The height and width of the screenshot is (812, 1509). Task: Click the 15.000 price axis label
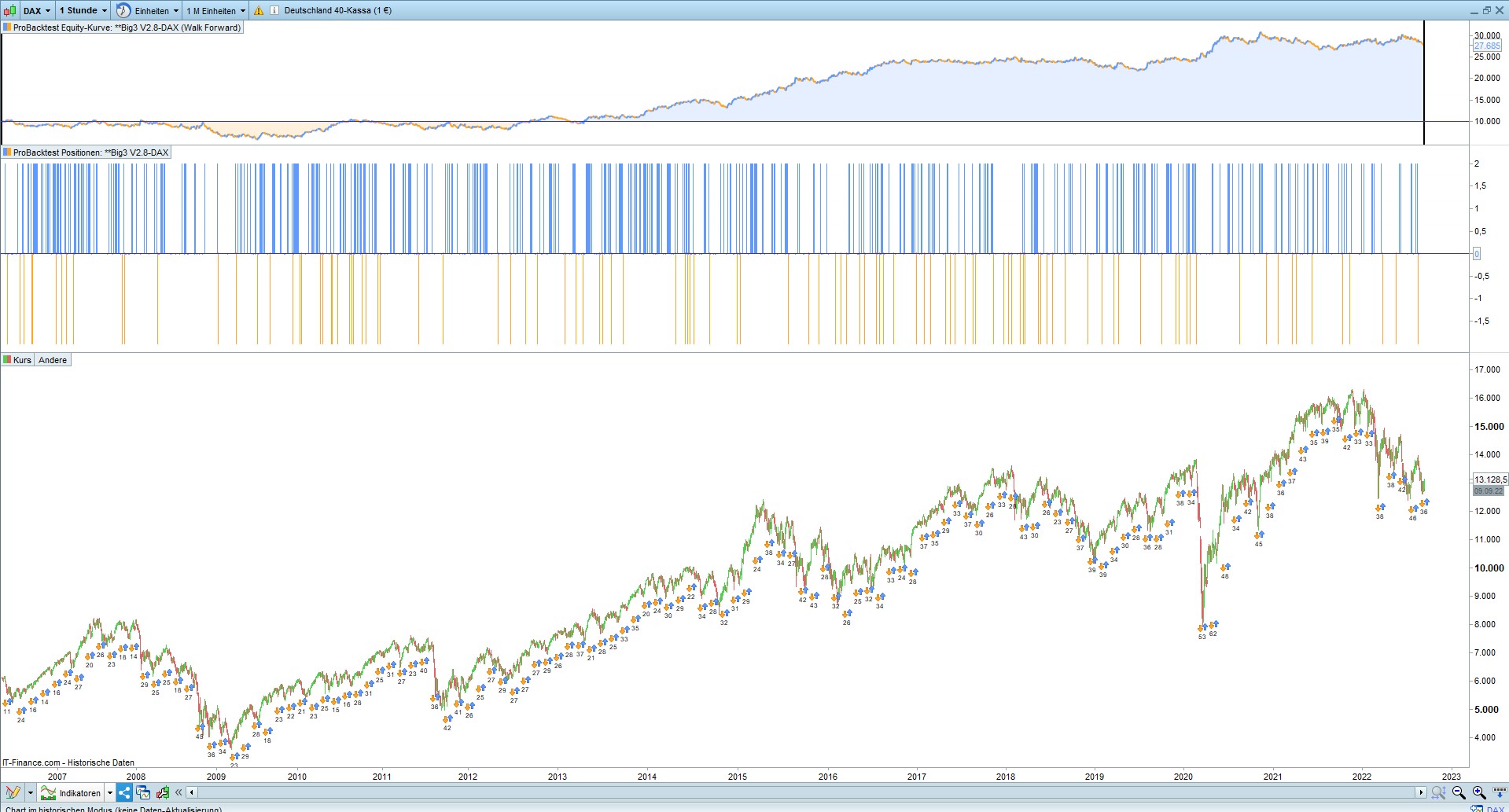[1489, 426]
